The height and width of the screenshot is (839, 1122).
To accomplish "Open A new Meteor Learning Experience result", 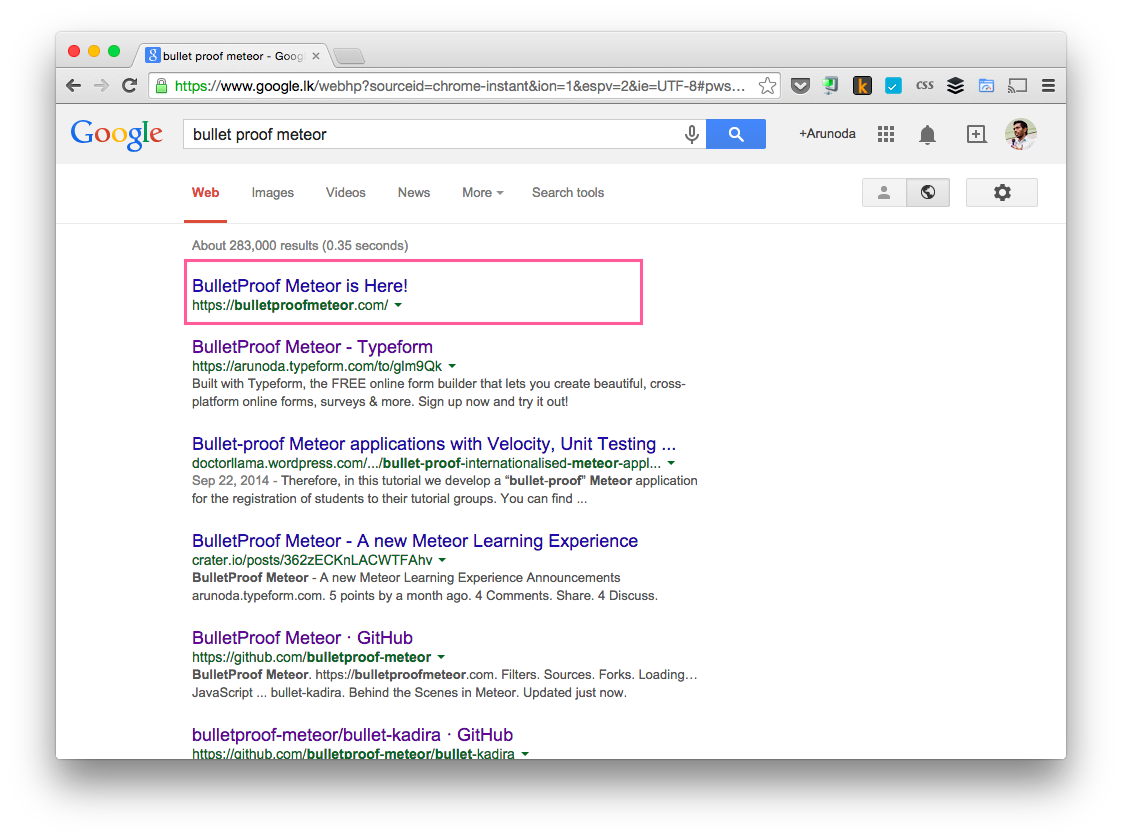I will coord(414,541).
